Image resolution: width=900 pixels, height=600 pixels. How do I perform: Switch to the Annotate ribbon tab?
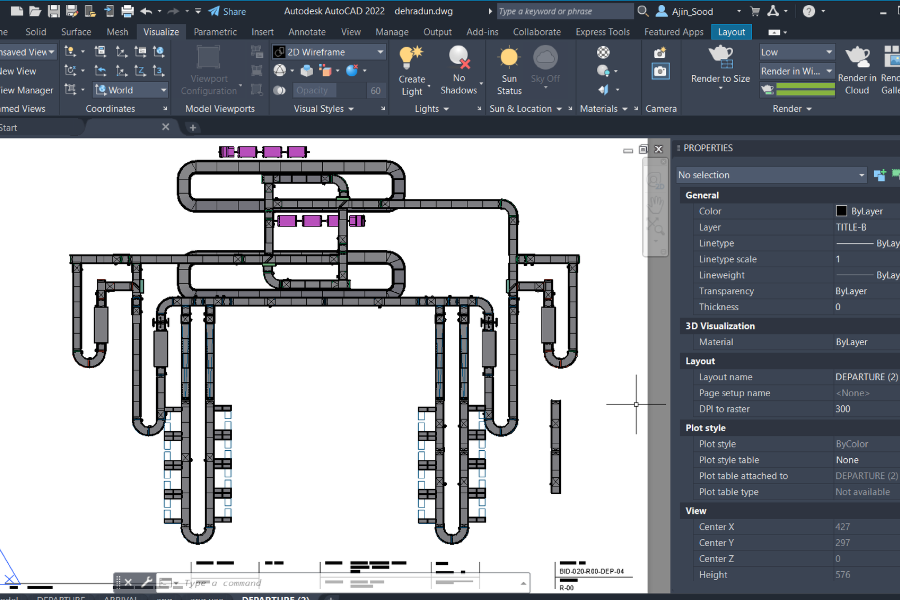tap(307, 32)
